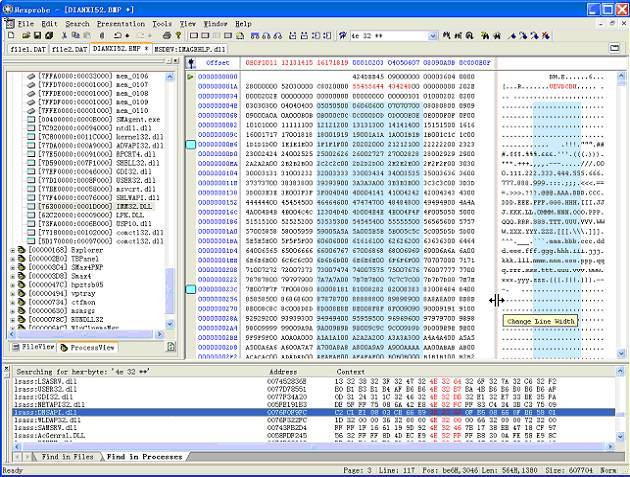Expand the [0000047C] hpztsb05 process node

coord(12,285)
